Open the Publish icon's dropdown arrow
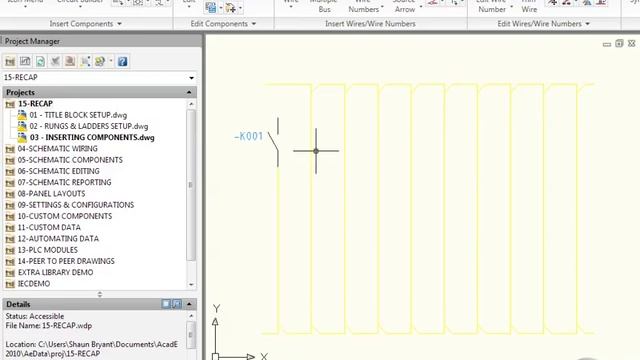The image size is (640, 360). tap(111, 62)
